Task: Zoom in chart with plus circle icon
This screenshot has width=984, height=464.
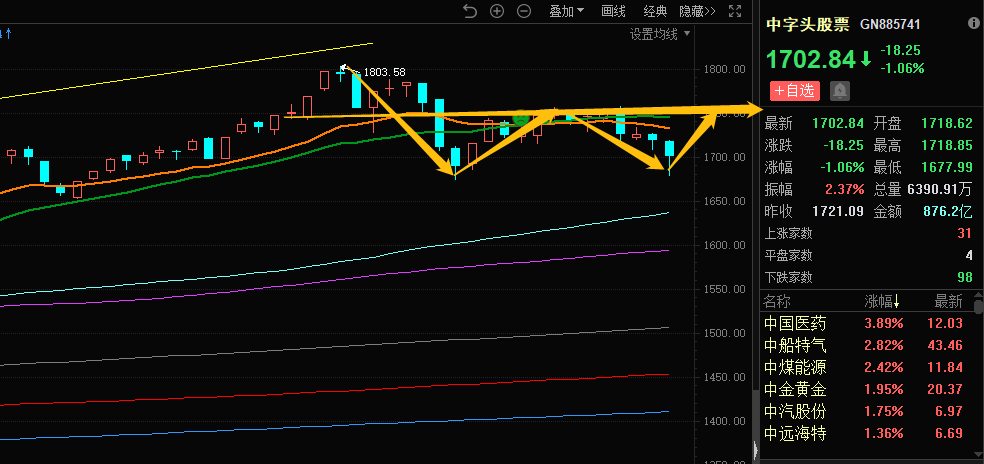Action: coord(497,11)
